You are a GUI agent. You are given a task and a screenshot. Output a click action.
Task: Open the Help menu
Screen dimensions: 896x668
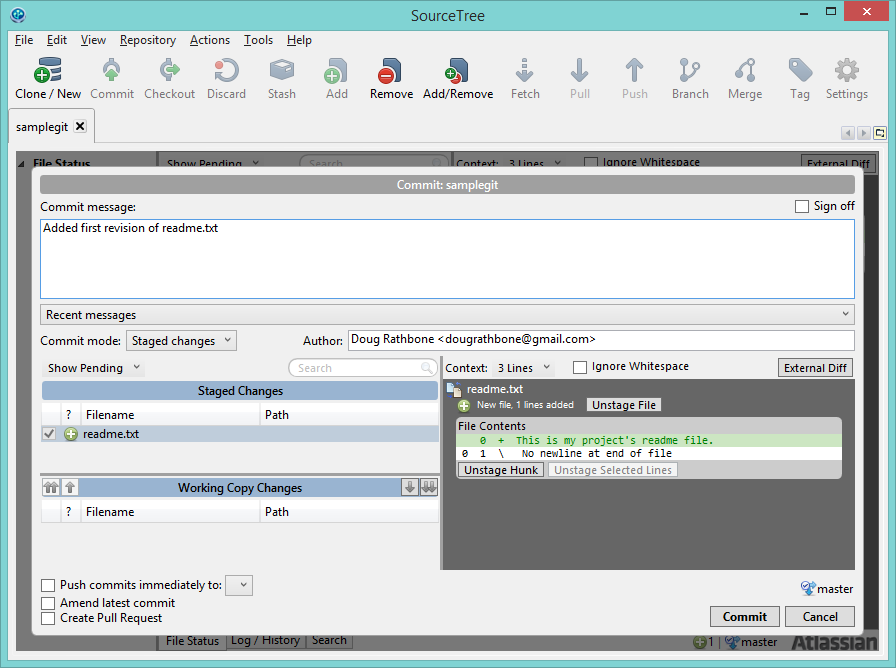point(299,40)
